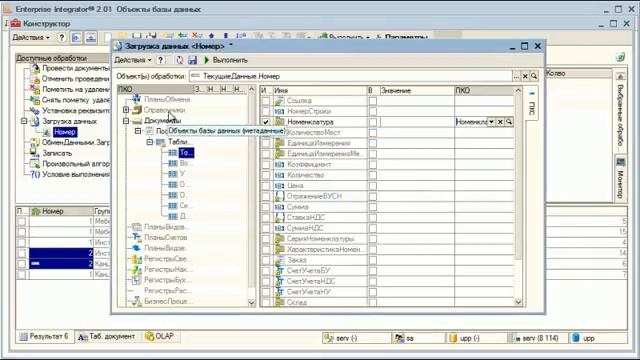Toggle the И checkbox for Ссылка
This screenshot has width=640, height=360.
point(266,101)
